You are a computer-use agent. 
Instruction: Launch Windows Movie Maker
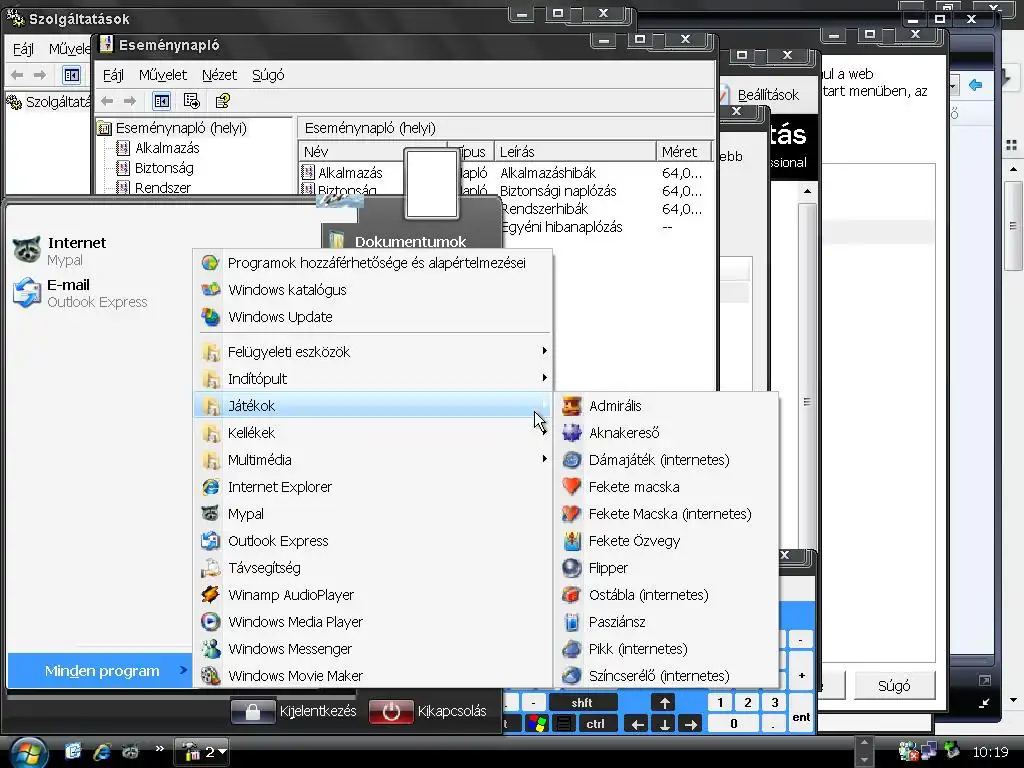coord(373,676)
